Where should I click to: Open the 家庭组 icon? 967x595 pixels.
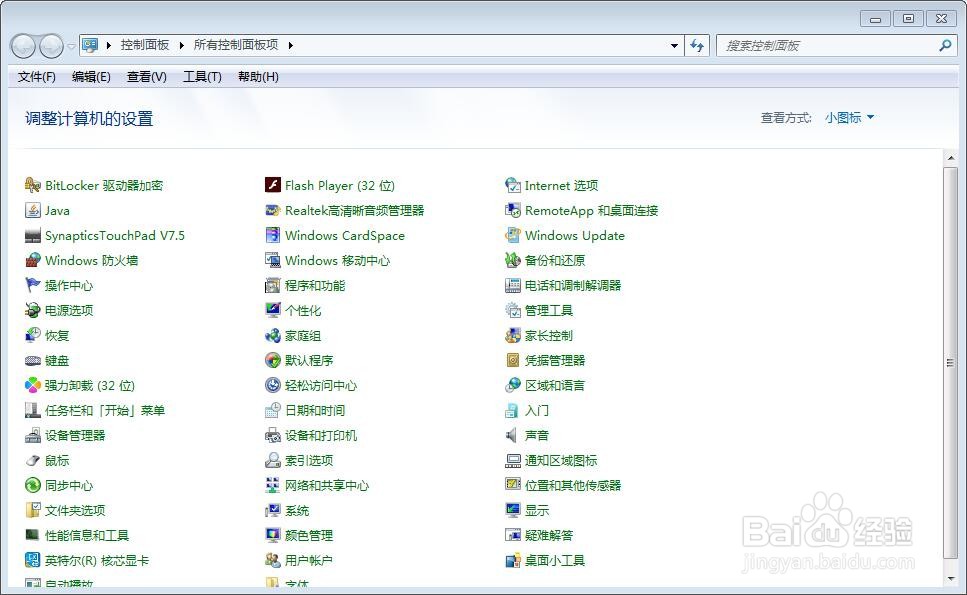273,335
